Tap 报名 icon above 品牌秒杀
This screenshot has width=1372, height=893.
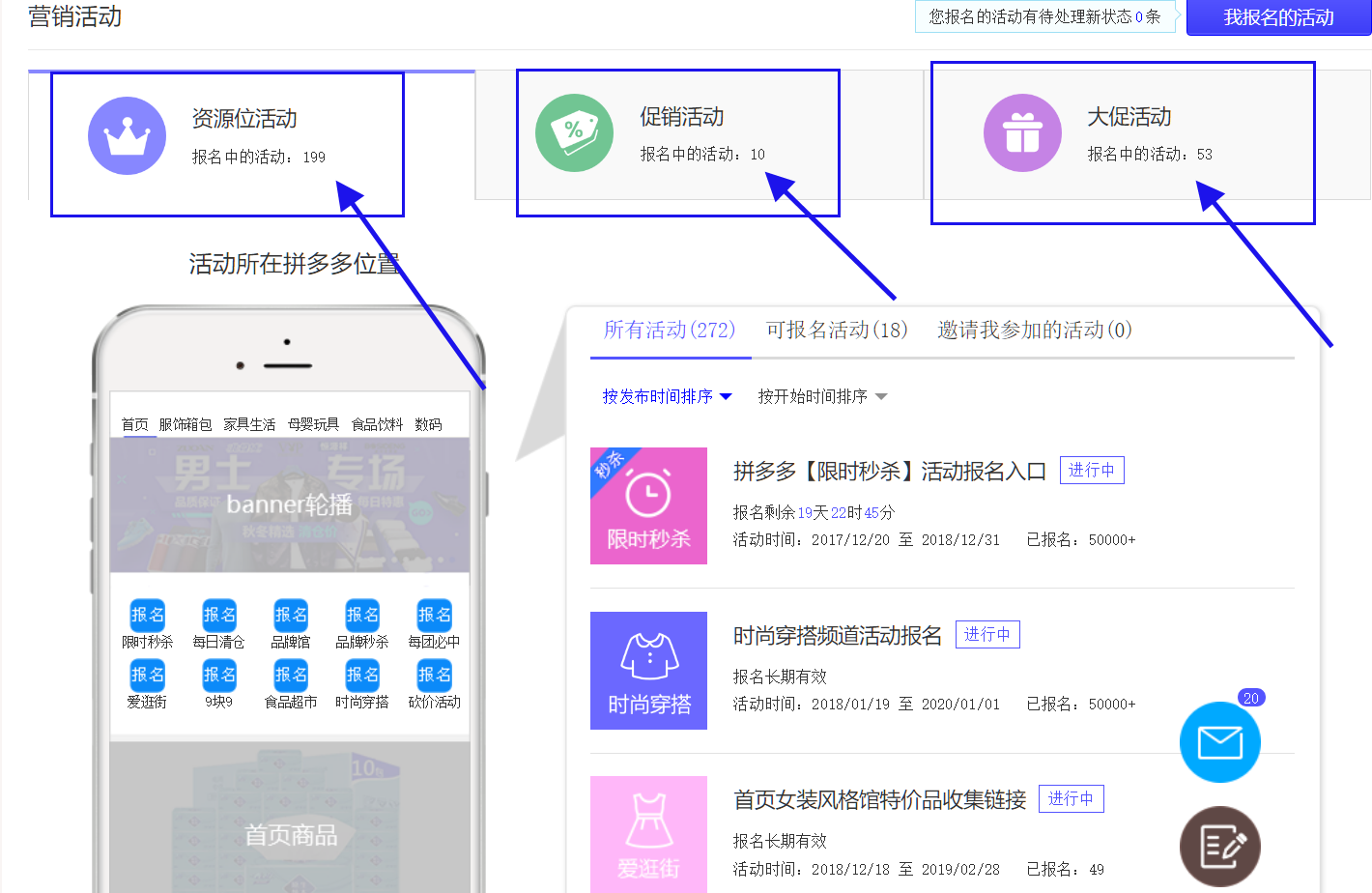(x=362, y=616)
